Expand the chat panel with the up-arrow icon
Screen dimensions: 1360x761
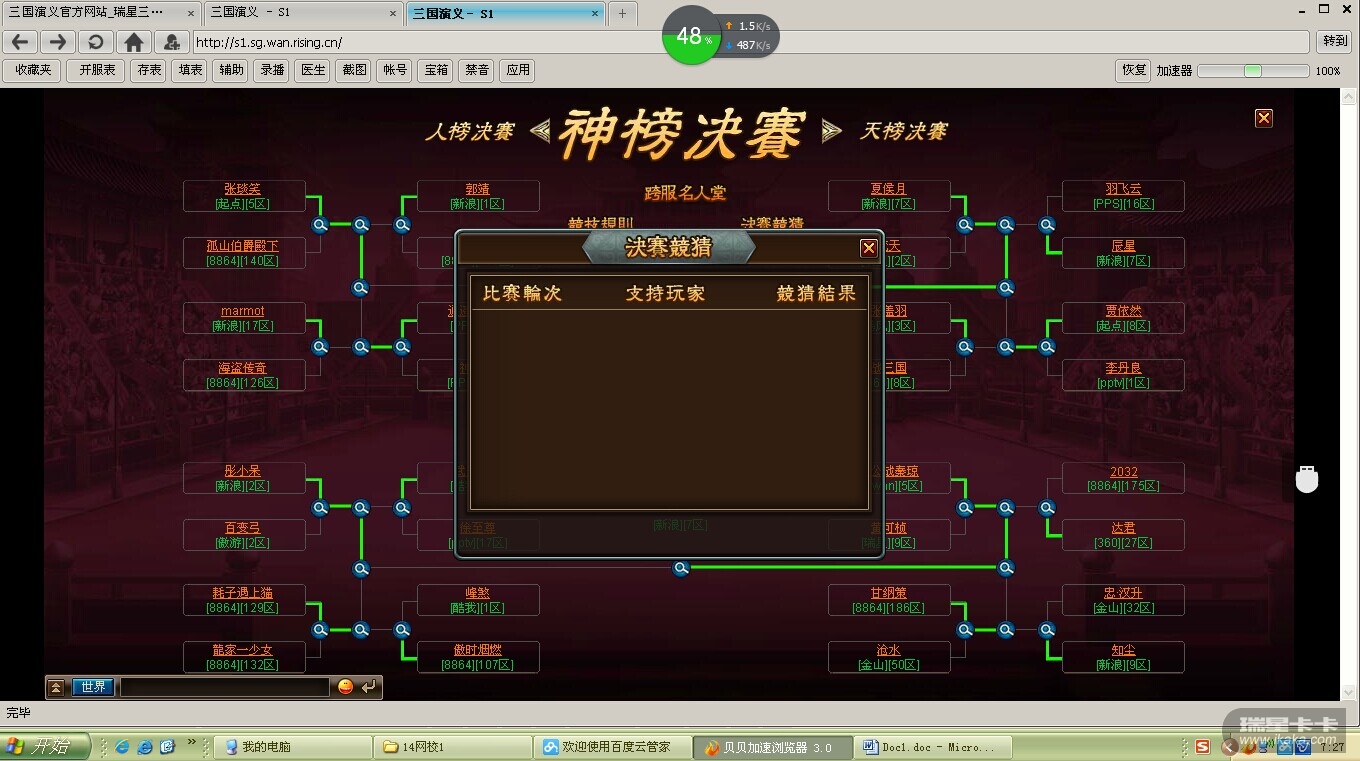click(x=57, y=687)
